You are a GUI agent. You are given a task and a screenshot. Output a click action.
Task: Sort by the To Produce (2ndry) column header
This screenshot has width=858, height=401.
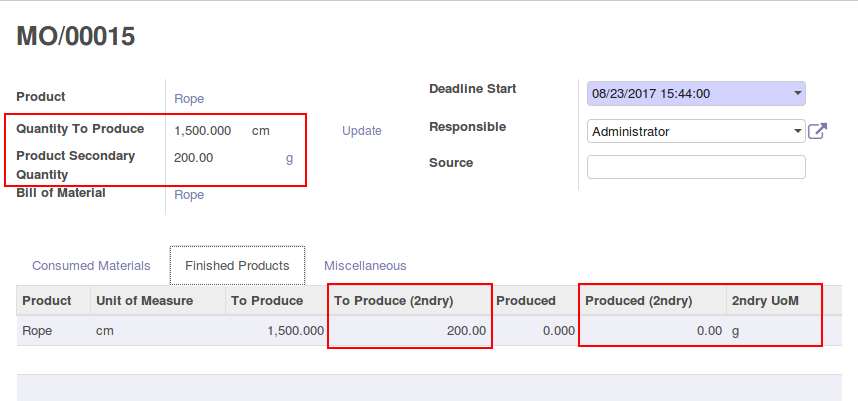tap(393, 301)
